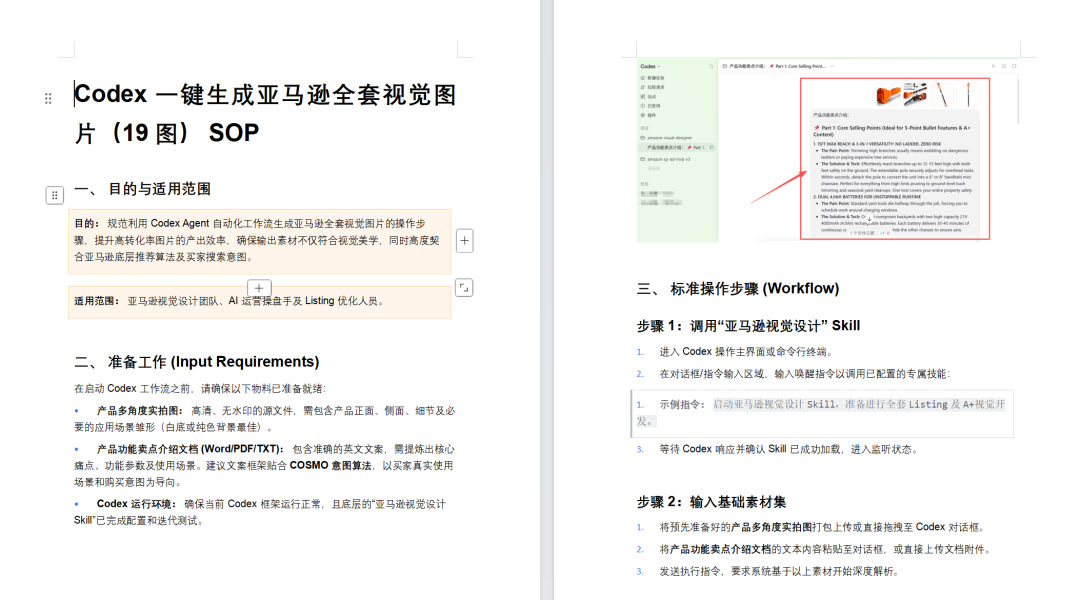Click the bold phrase 'COSMO 意图算法'

[x=330, y=466]
